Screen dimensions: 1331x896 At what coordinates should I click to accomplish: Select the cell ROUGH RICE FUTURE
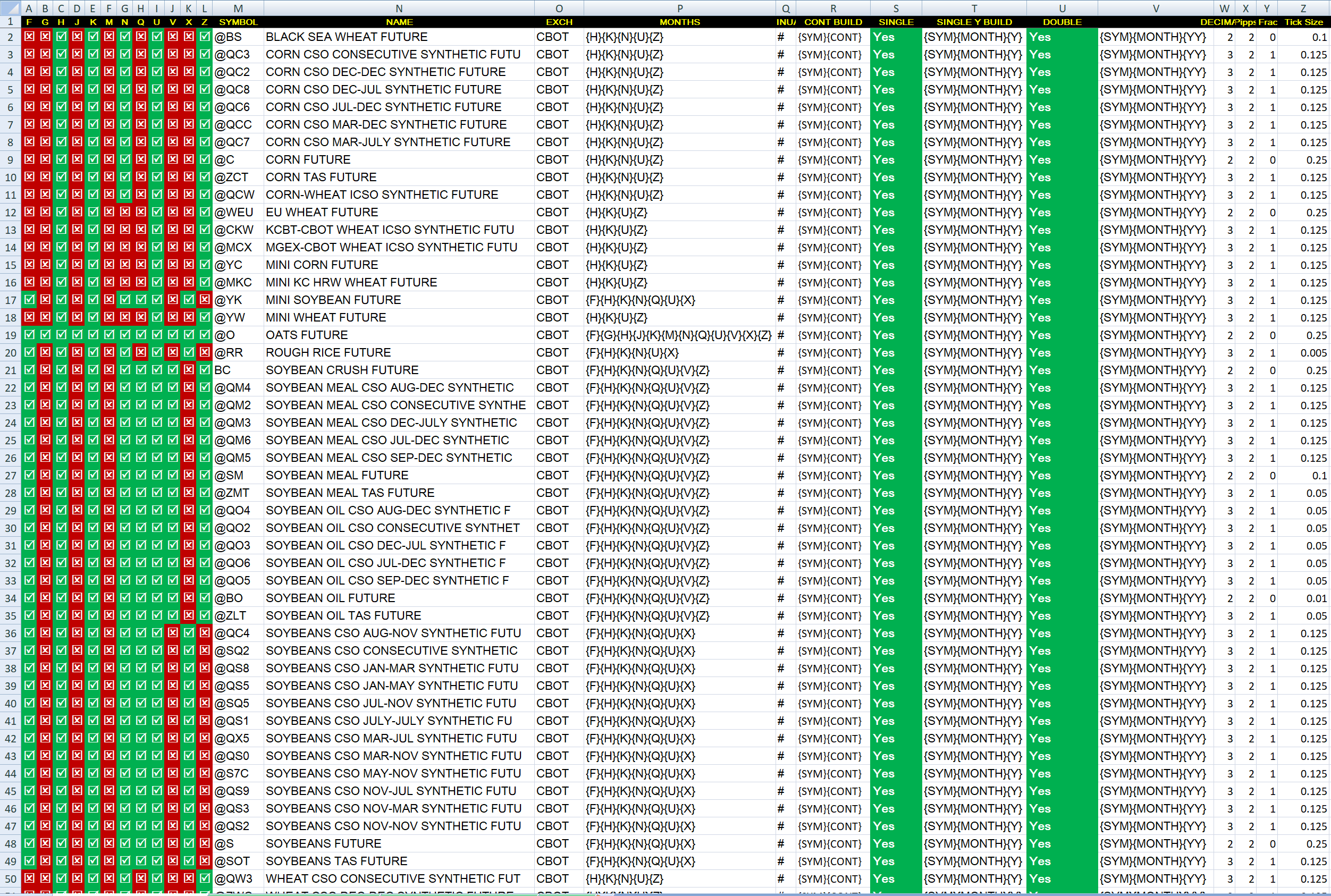tap(399, 352)
